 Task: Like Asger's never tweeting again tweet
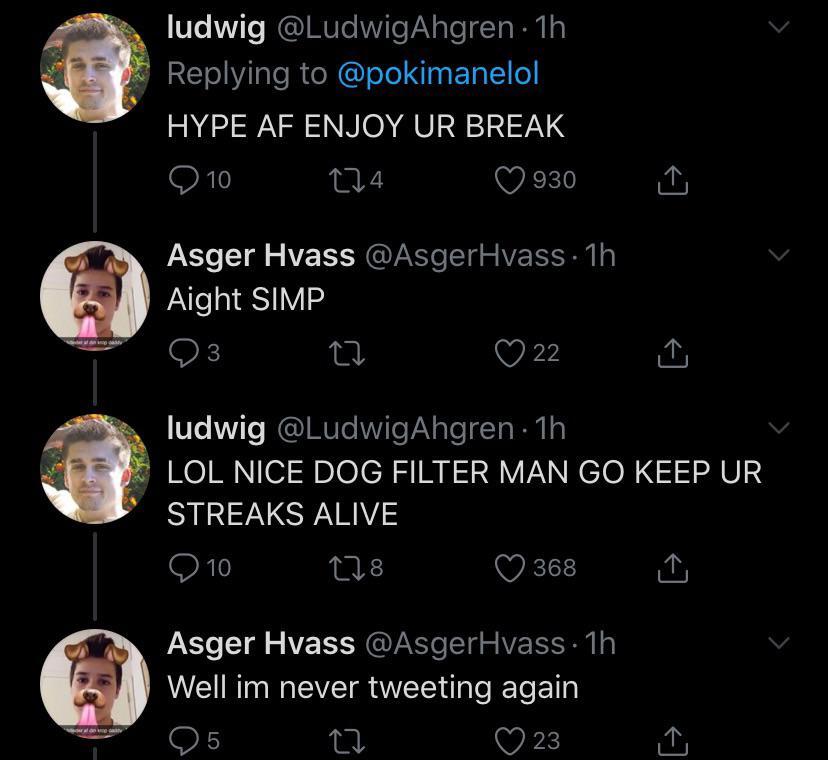point(512,740)
